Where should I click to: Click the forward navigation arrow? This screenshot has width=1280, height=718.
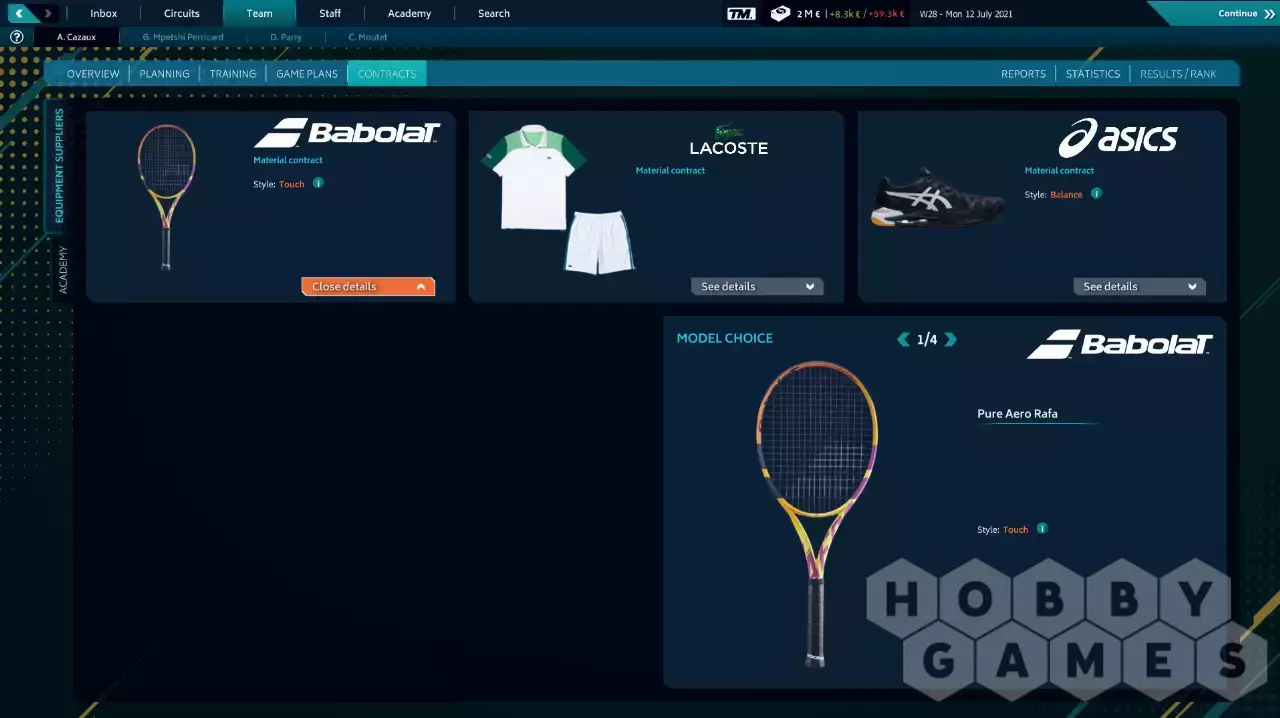point(46,14)
